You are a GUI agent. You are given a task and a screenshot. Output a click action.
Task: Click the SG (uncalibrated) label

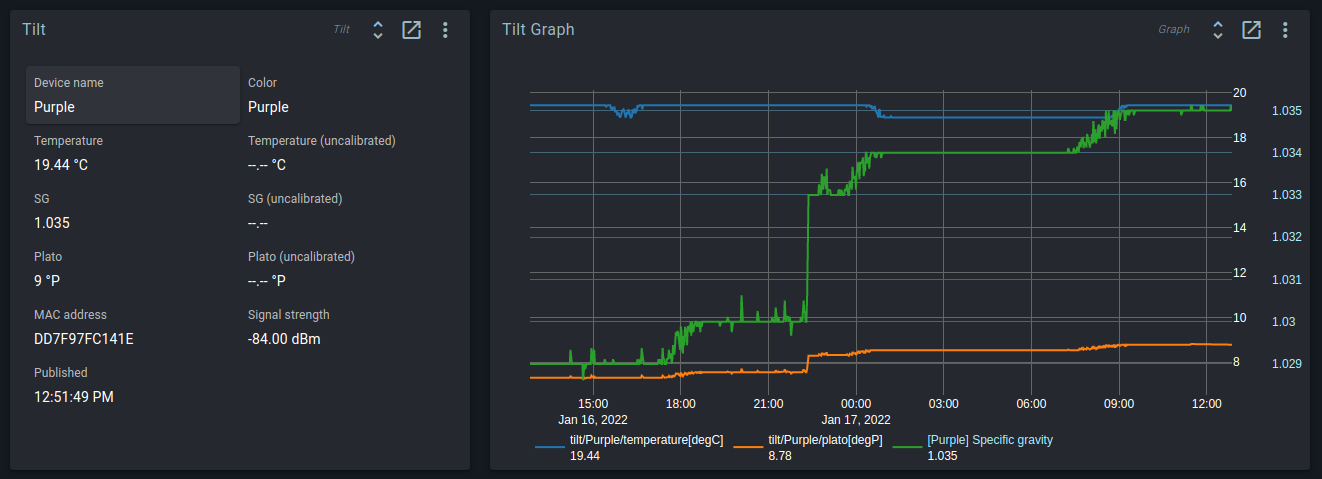[x=295, y=199]
